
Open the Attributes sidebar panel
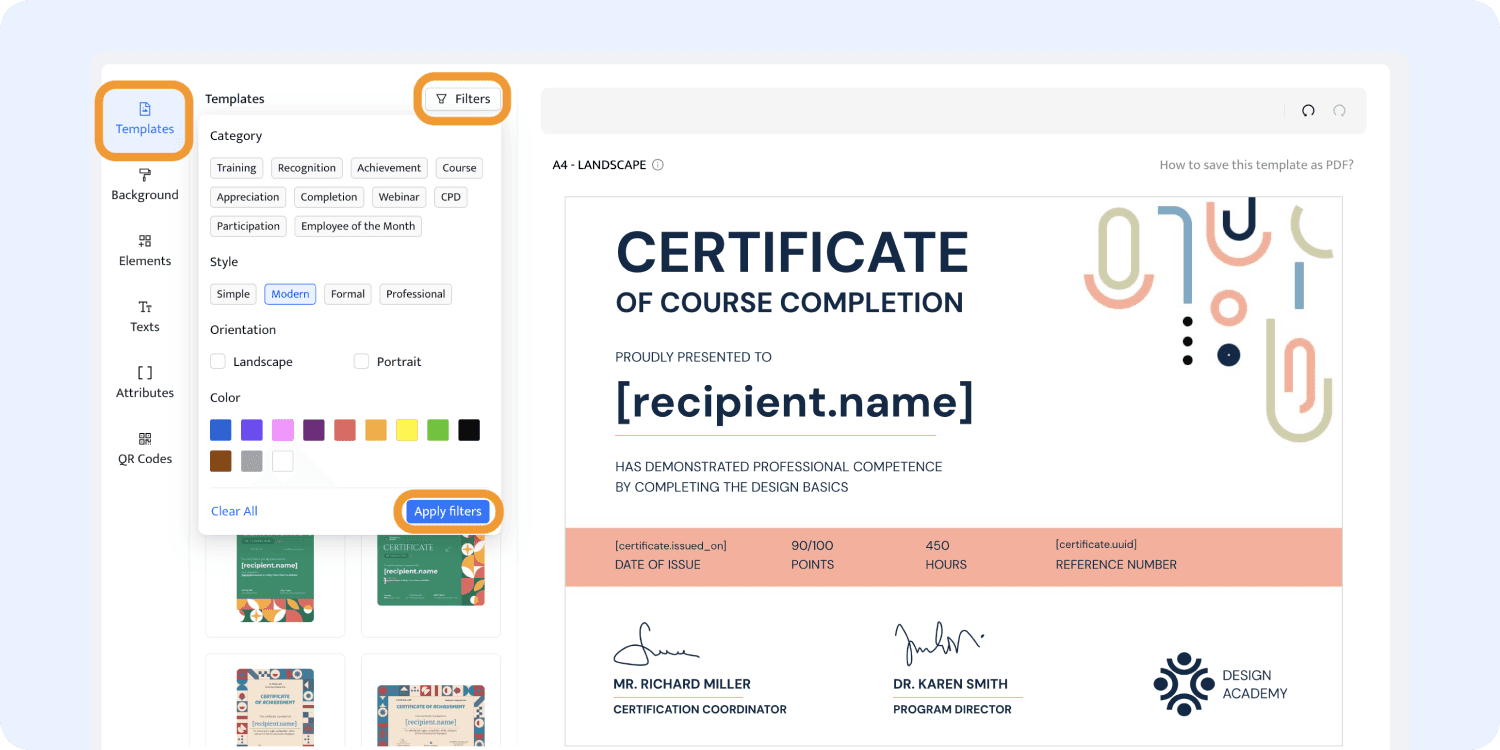tap(144, 383)
